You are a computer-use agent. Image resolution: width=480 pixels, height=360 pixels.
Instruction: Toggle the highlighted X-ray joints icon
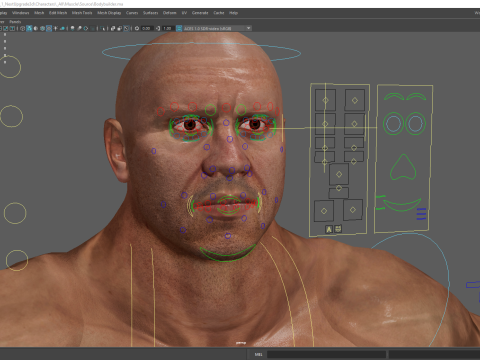[x=126, y=28]
